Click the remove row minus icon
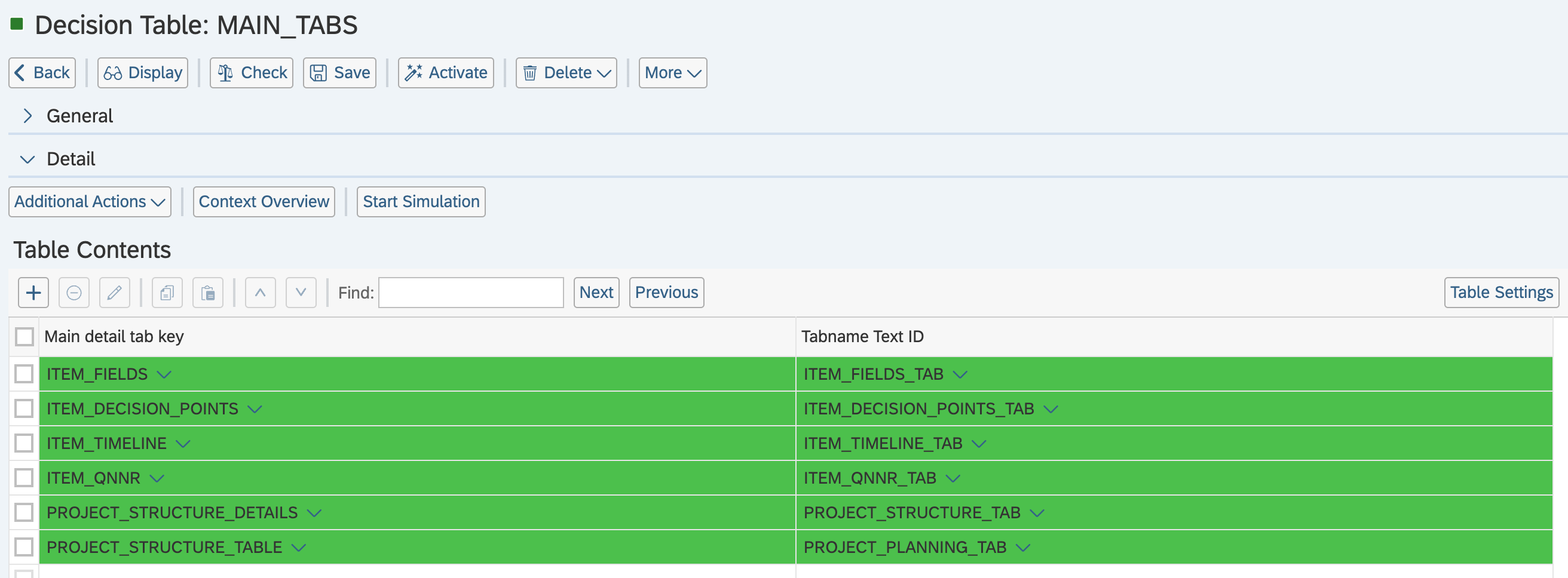The width and height of the screenshot is (1568, 578). [73, 293]
